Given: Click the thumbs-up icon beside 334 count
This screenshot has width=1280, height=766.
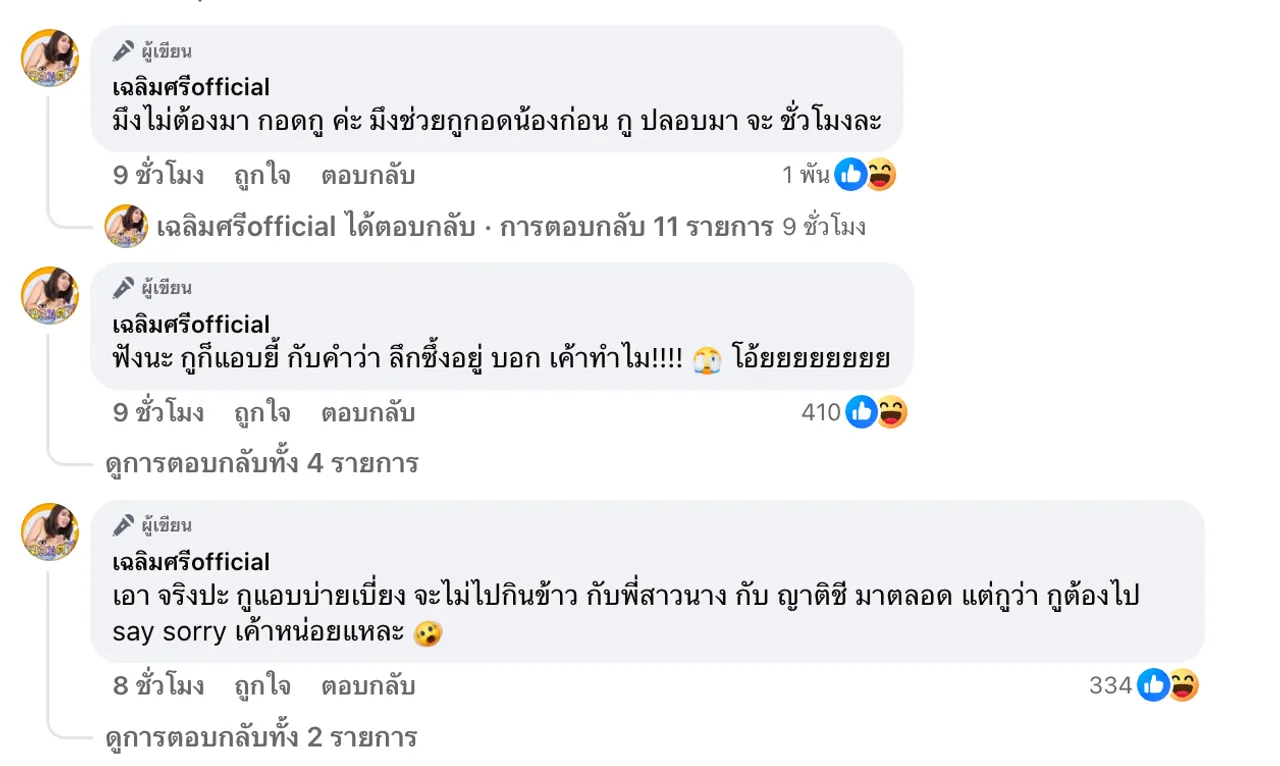Looking at the screenshot, I should pos(1155,686).
